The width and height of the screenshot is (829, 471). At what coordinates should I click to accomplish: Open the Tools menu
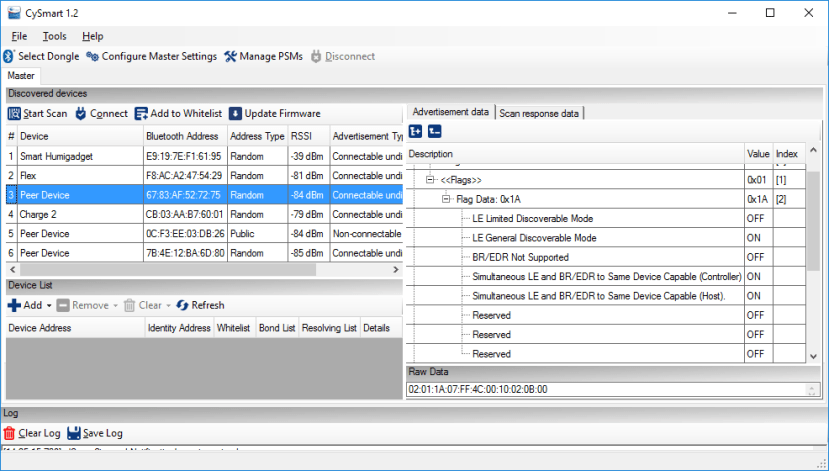click(54, 36)
